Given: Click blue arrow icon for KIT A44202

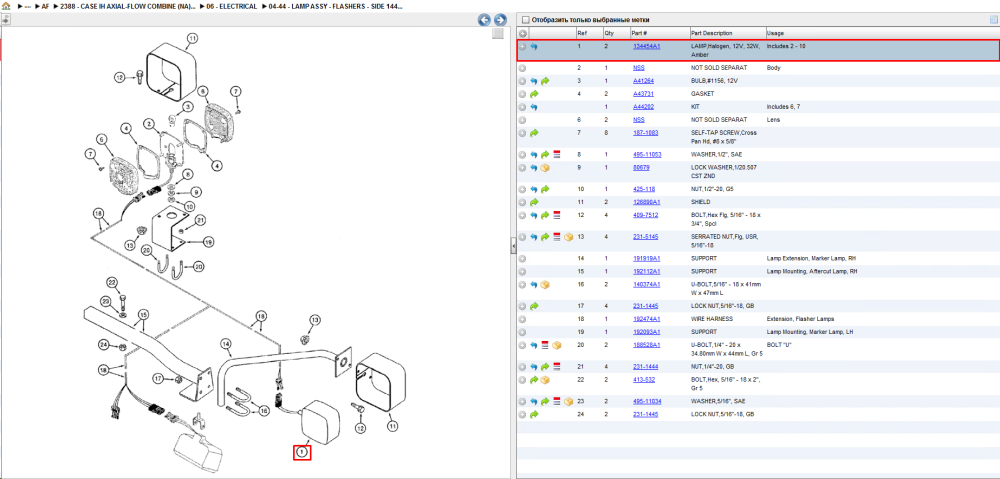Looking at the screenshot, I should (534, 107).
